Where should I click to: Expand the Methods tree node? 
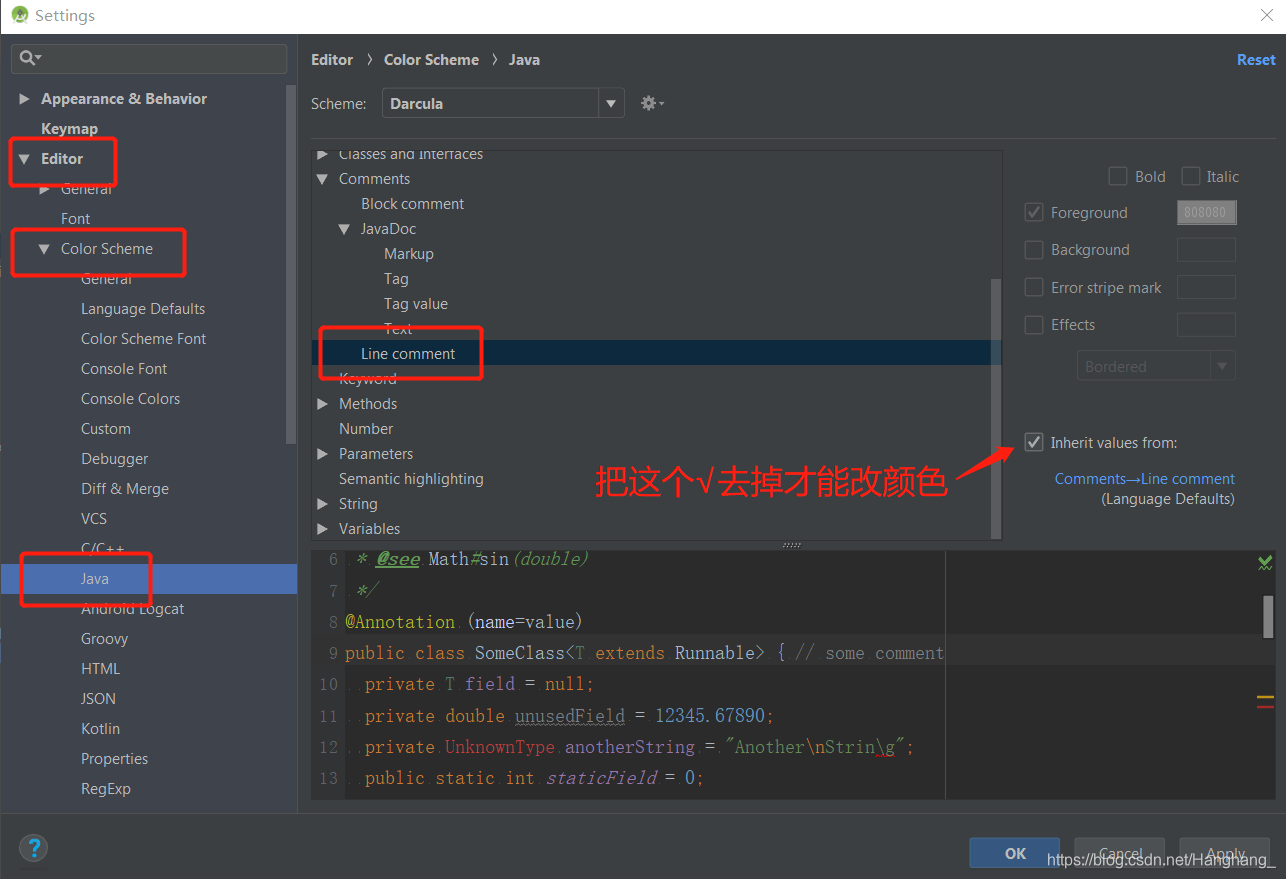click(322, 404)
